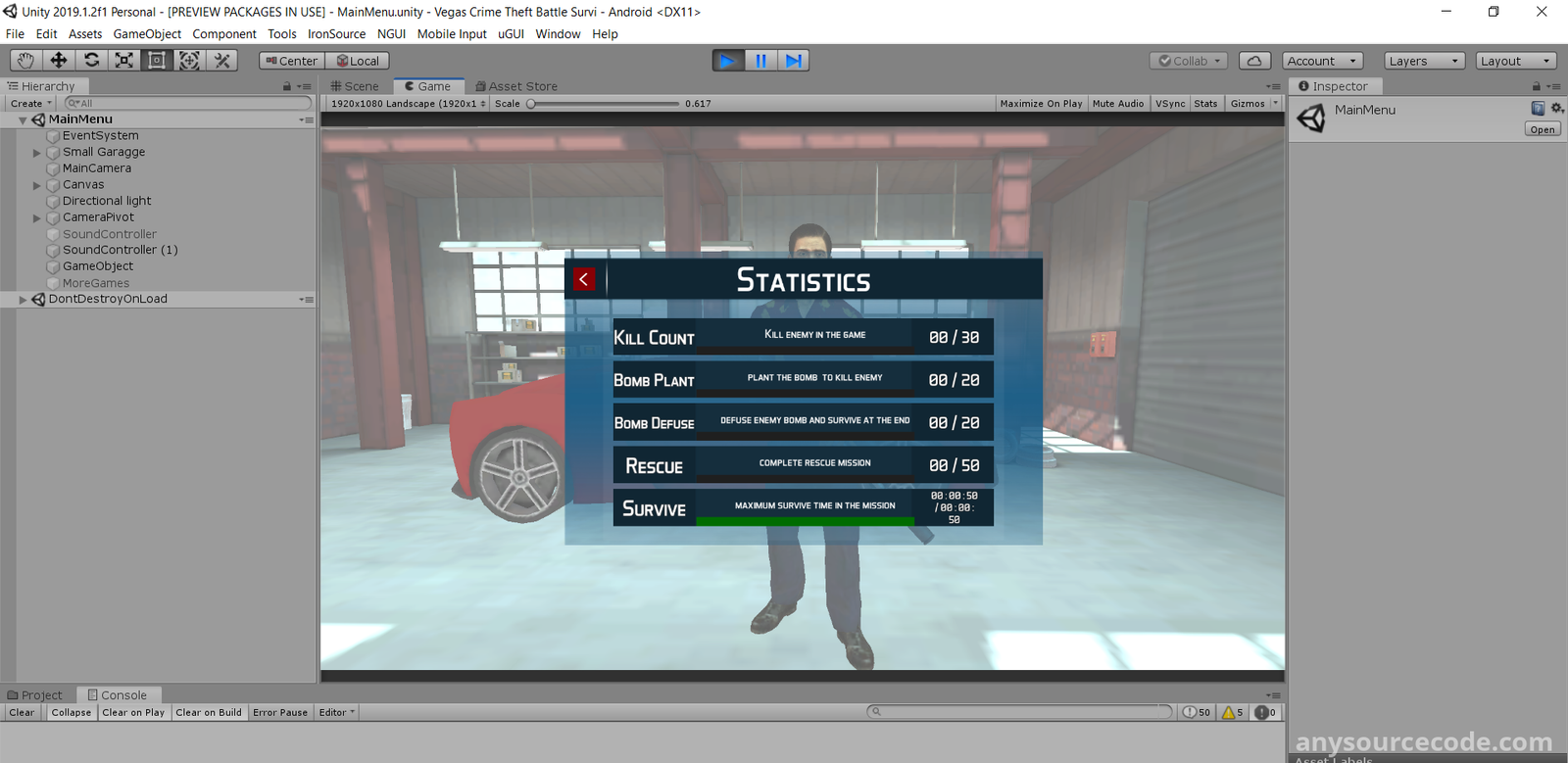The image size is (1568, 763).
Task: Click the Pause button in toolbar
Action: 760,61
